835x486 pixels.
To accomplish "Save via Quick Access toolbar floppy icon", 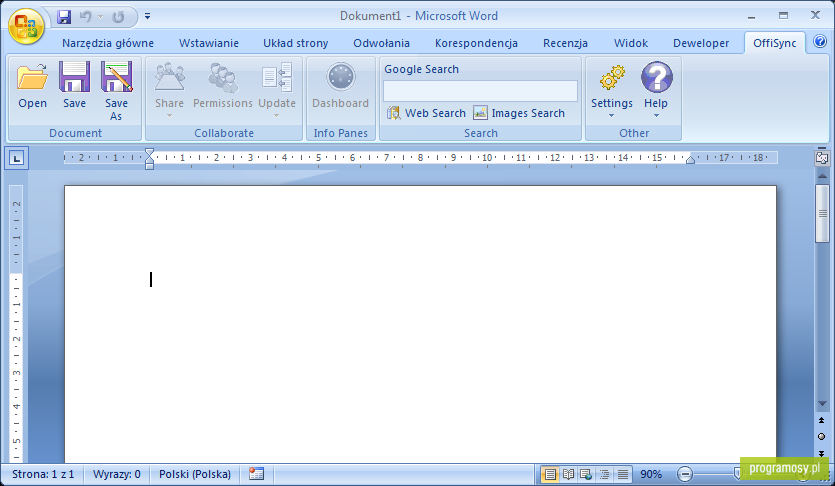I will [64, 17].
